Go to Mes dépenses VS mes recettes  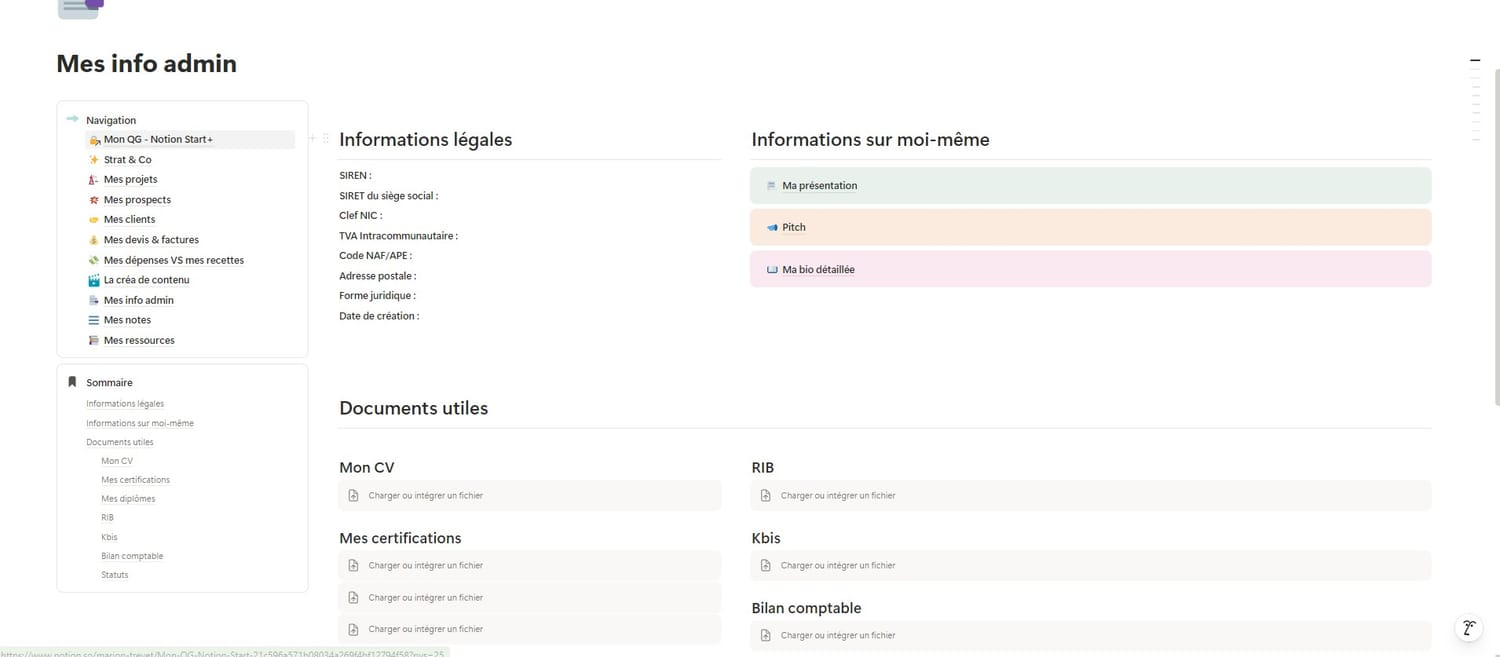point(173,260)
